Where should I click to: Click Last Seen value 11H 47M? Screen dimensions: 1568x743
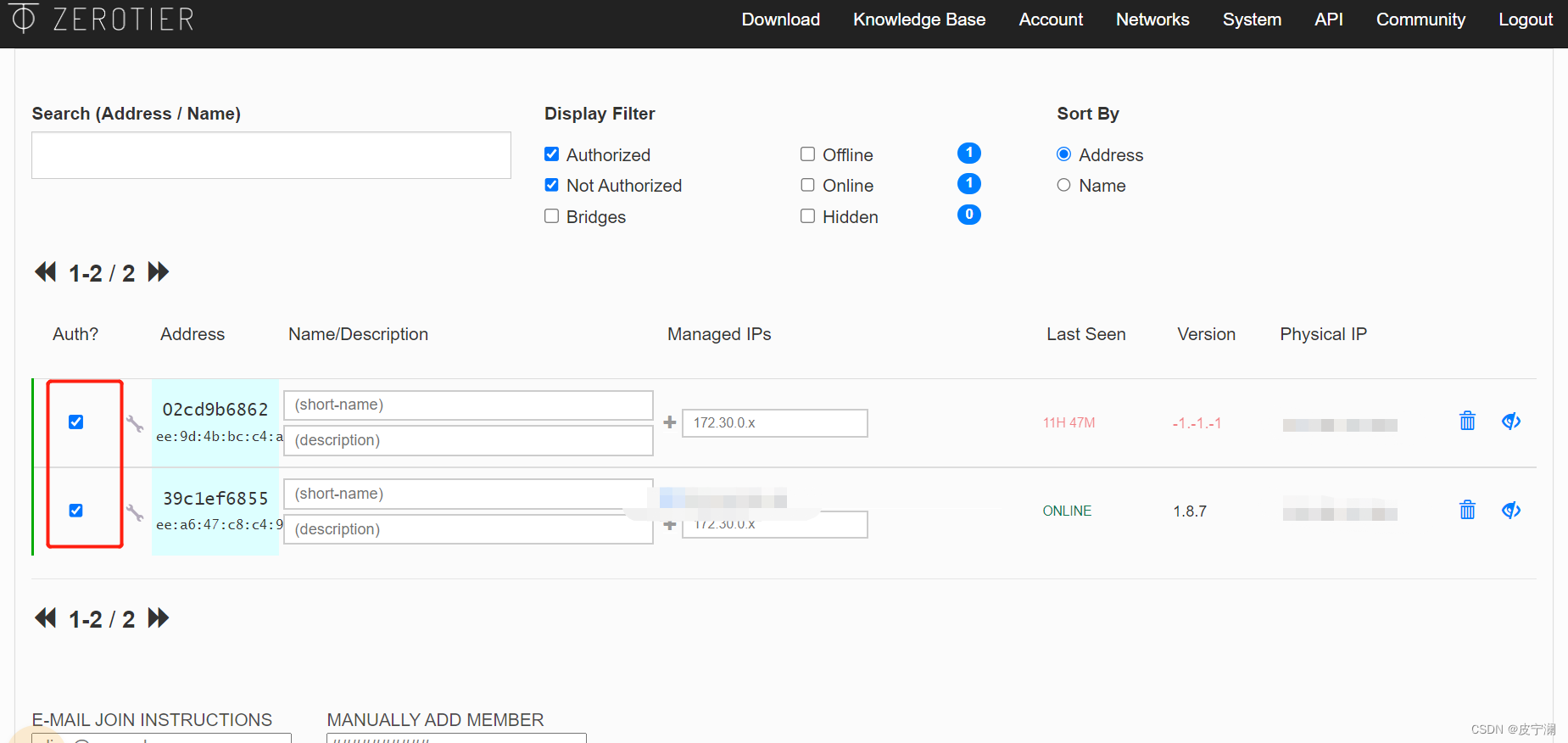[1069, 423]
